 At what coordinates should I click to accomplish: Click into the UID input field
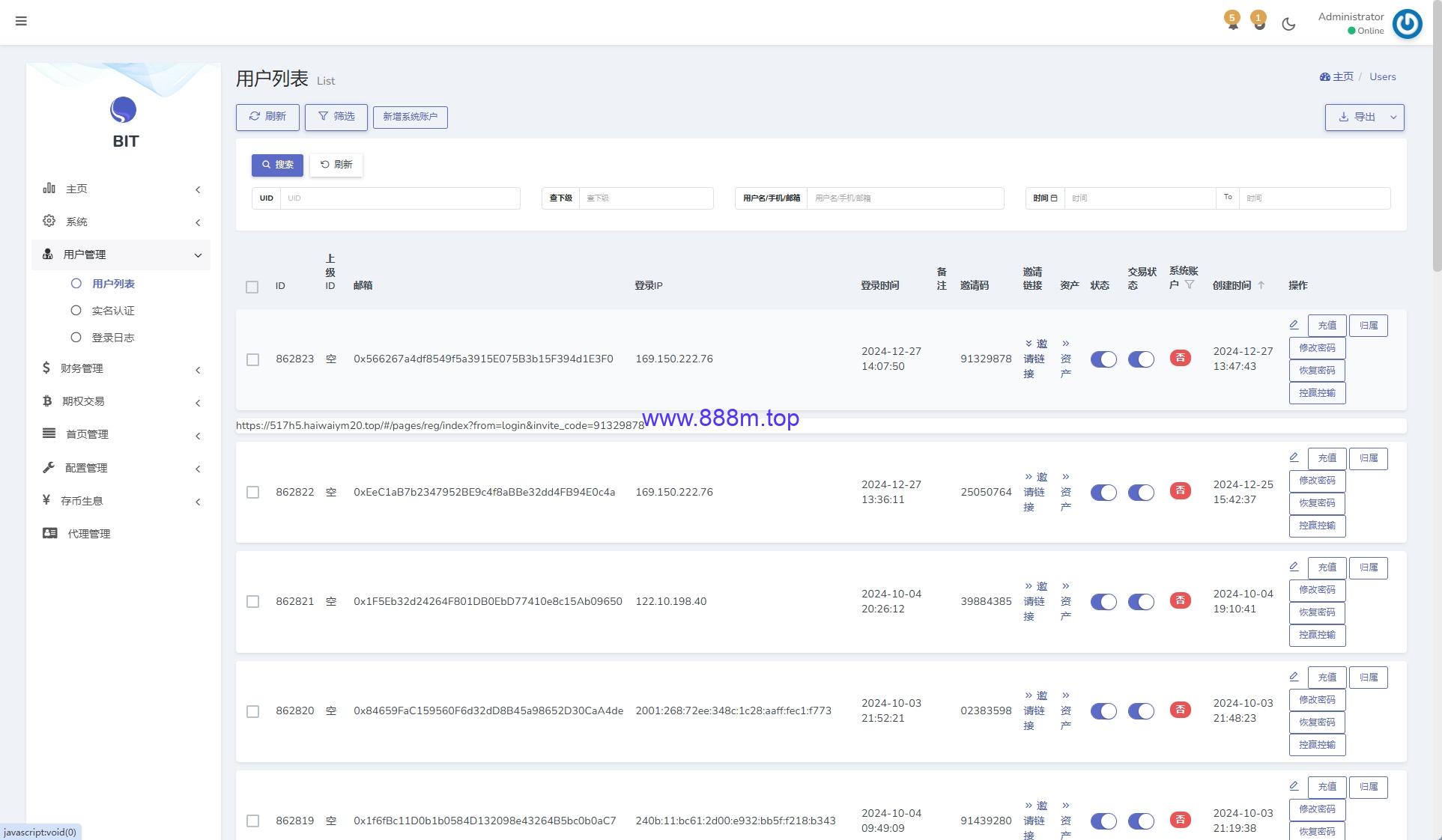[400, 198]
